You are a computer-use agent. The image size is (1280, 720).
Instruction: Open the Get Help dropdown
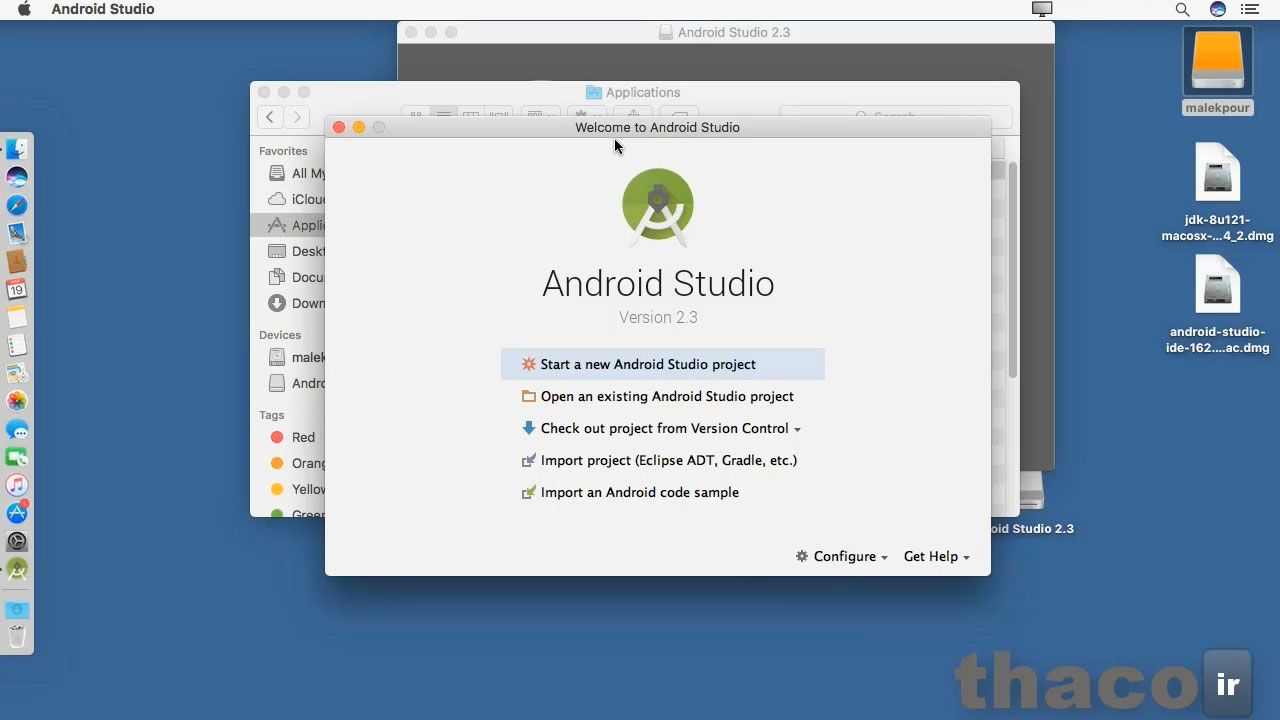(937, 556)
